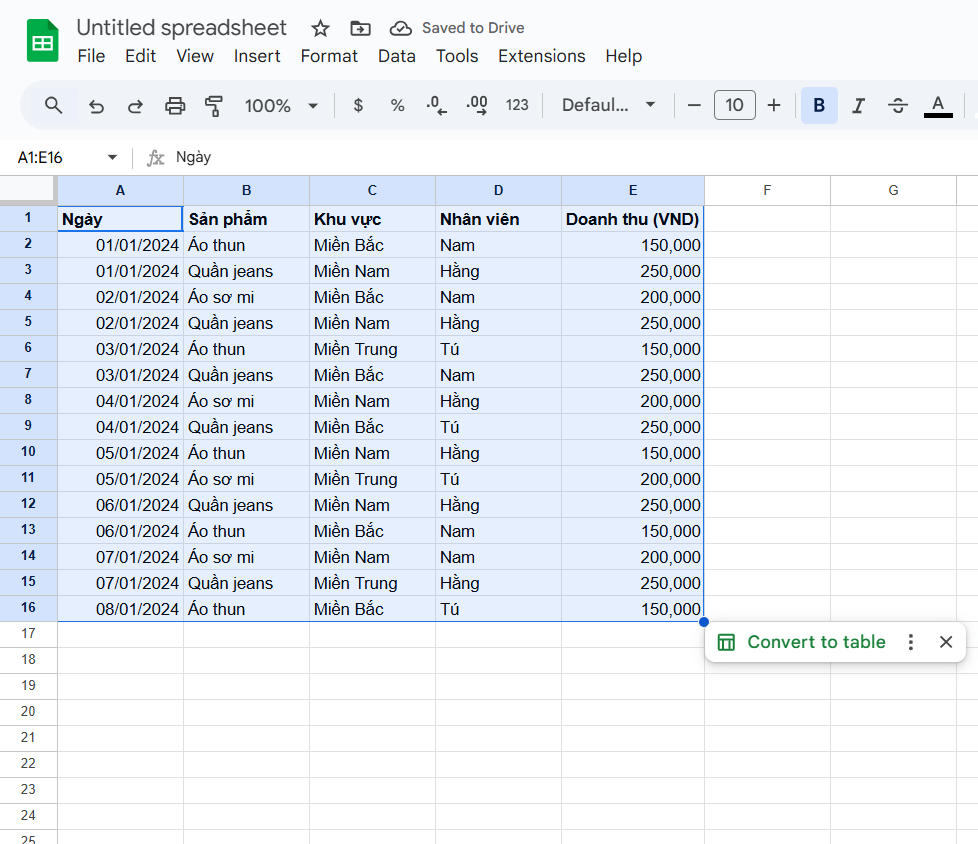The image size is (978, 844).
Task: Click the move to folder icon
Action: [x=360, y=28]
